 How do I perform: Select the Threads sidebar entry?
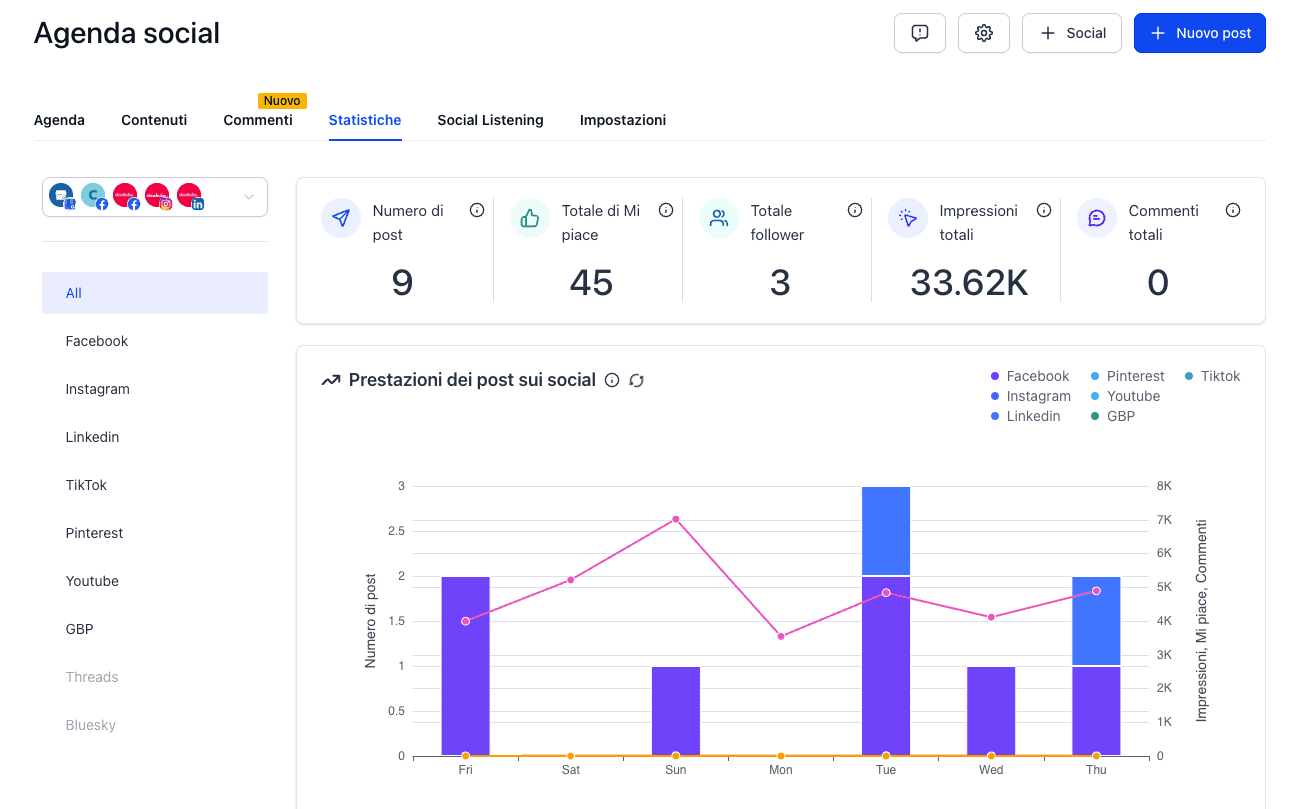tap(155, 677)
